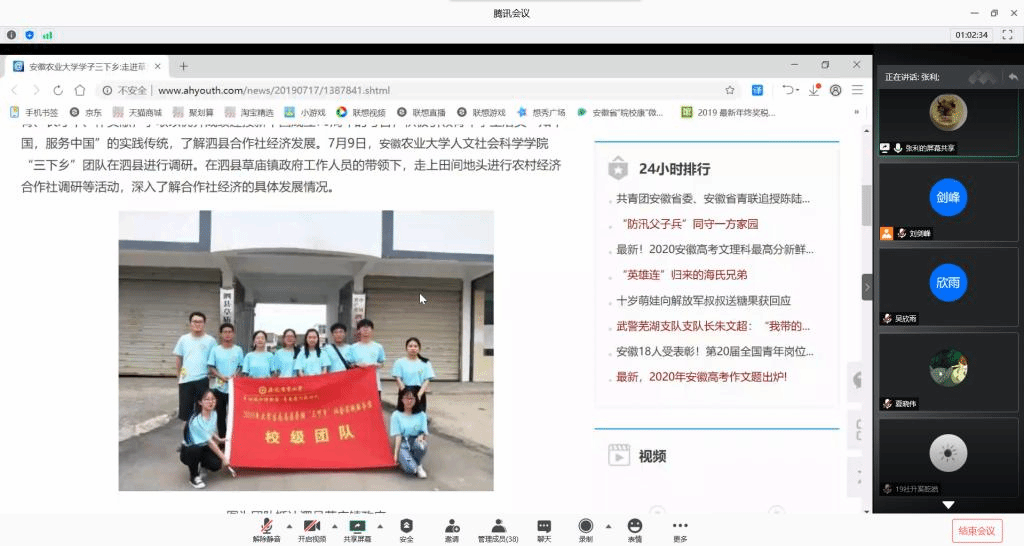This screenshot has width=1024, height=546.
Task: Open the 邀请 (Invite) participants icon
Action: [452, 526]
